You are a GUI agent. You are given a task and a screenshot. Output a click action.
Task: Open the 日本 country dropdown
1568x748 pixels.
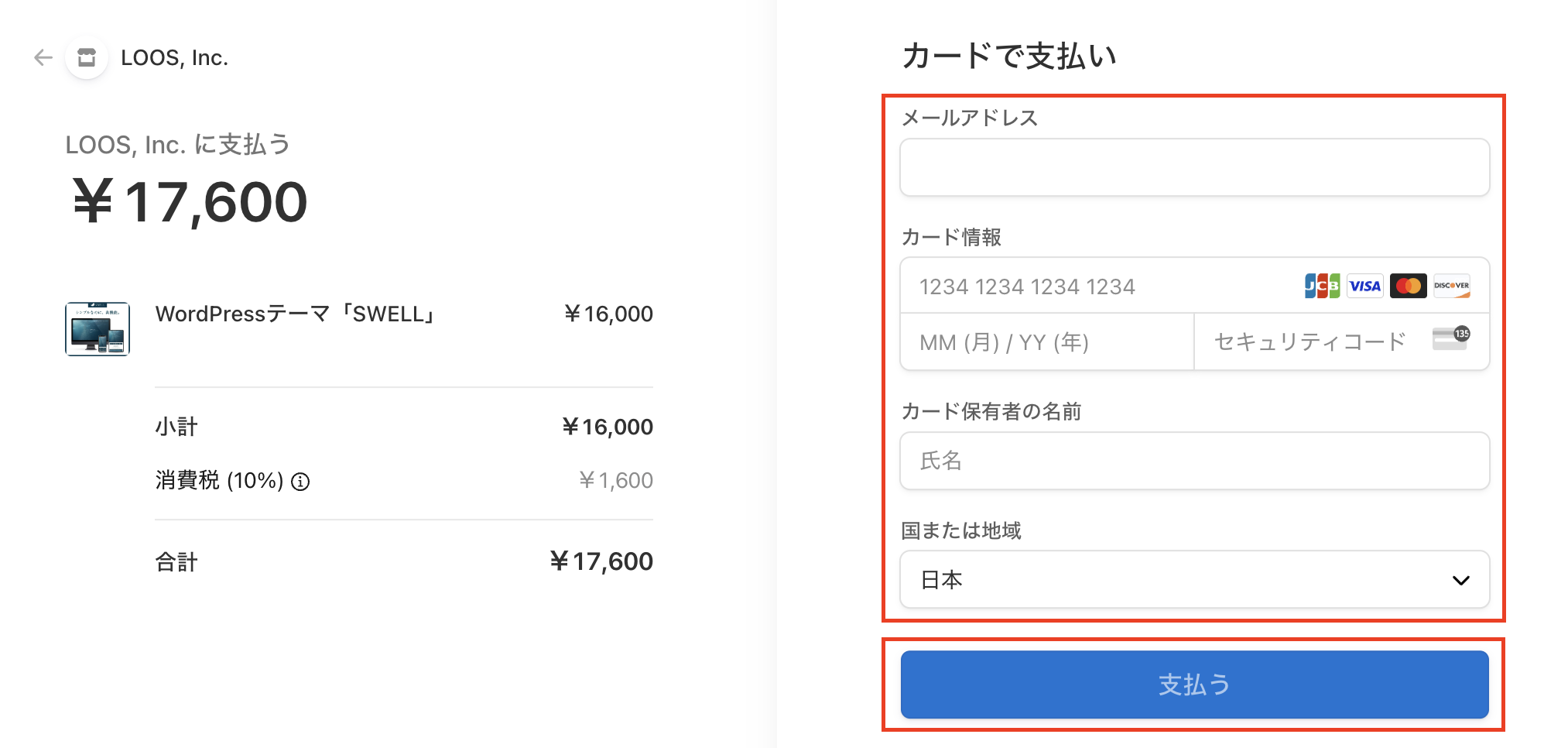click(x=1194, y=580)
